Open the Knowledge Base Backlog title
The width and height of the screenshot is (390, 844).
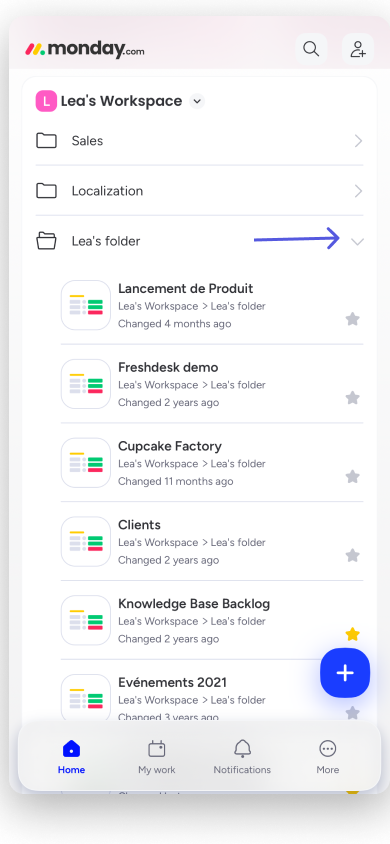coord(194,604)
